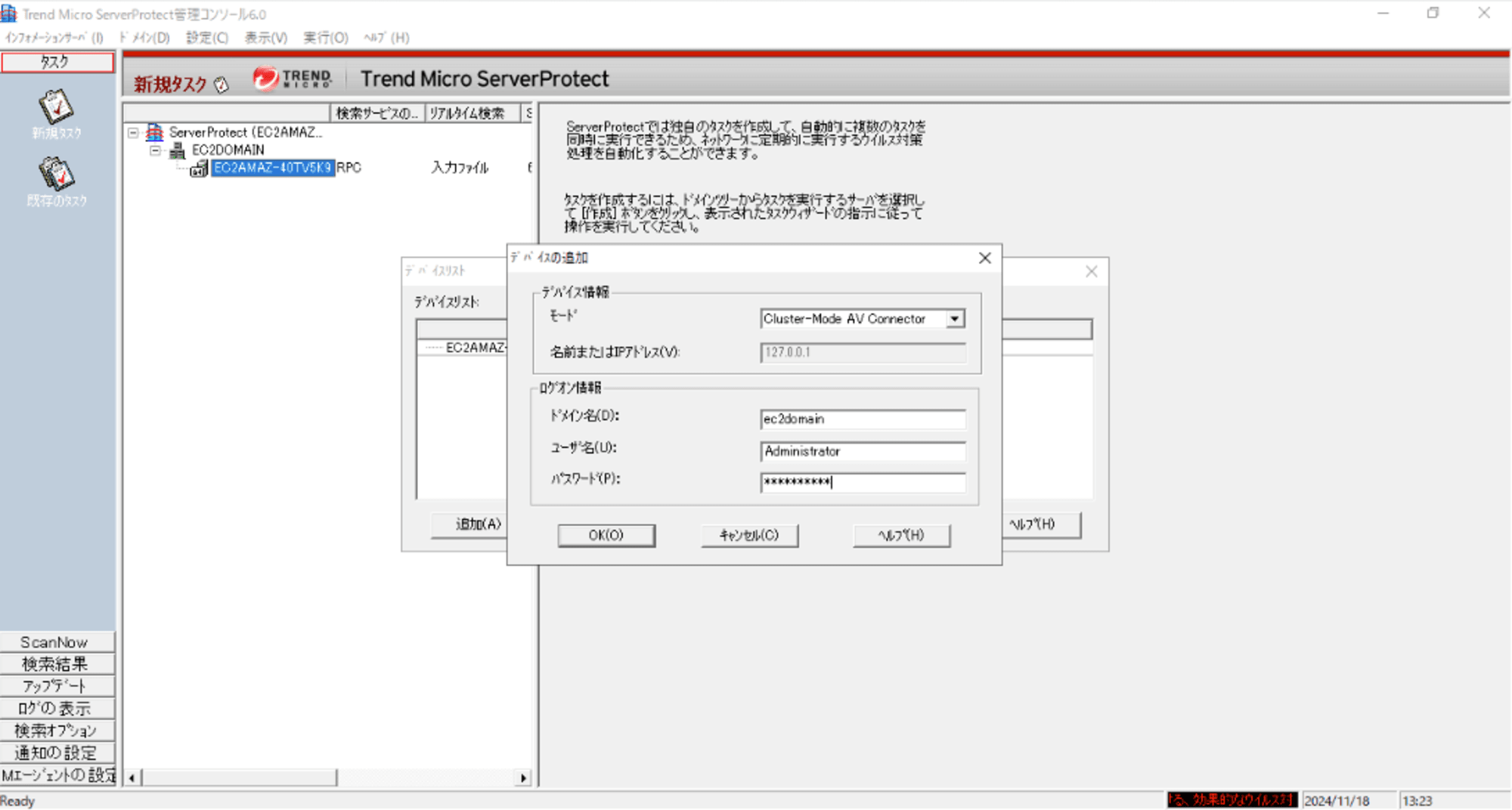Viewport: 1512px width, 810px height.
Task: Click the date 2024/11/18 in status bar
Action: [1337, 801]
